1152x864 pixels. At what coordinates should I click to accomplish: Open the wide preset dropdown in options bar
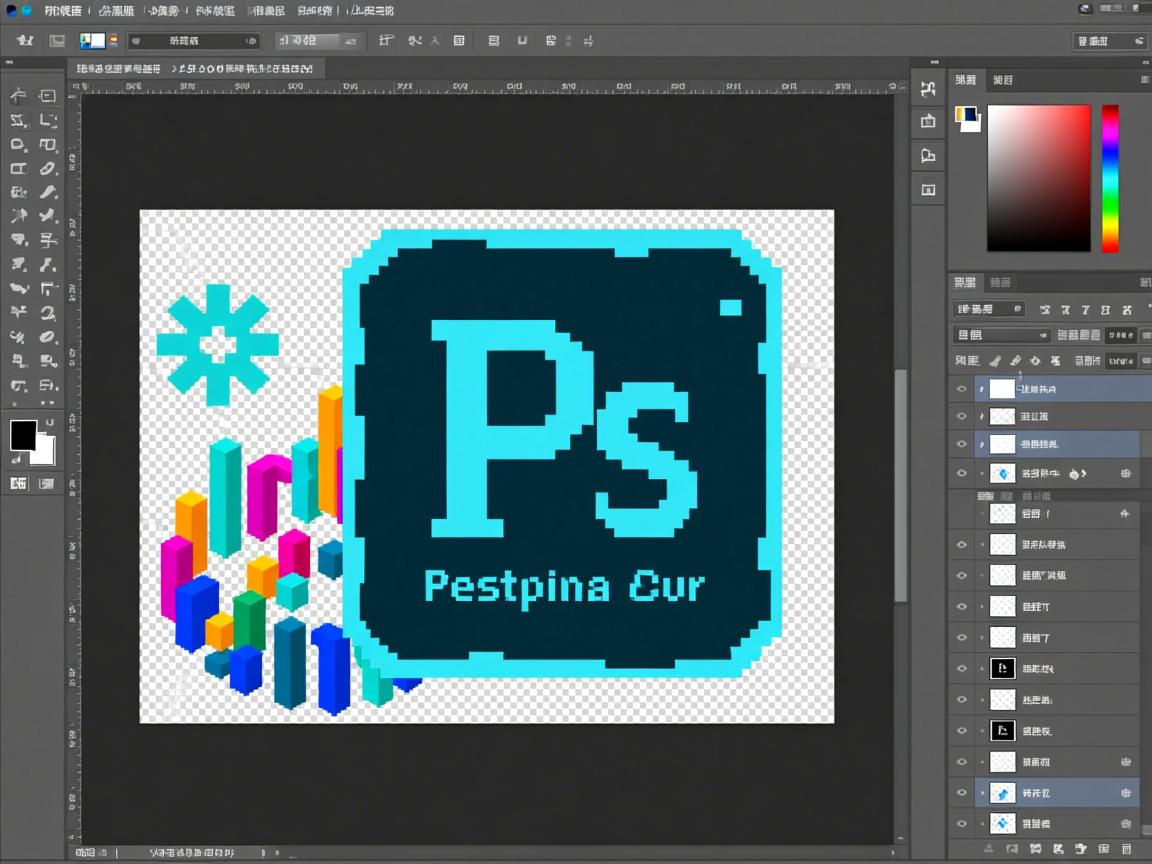pyautogui.click(x=194, y=41)
